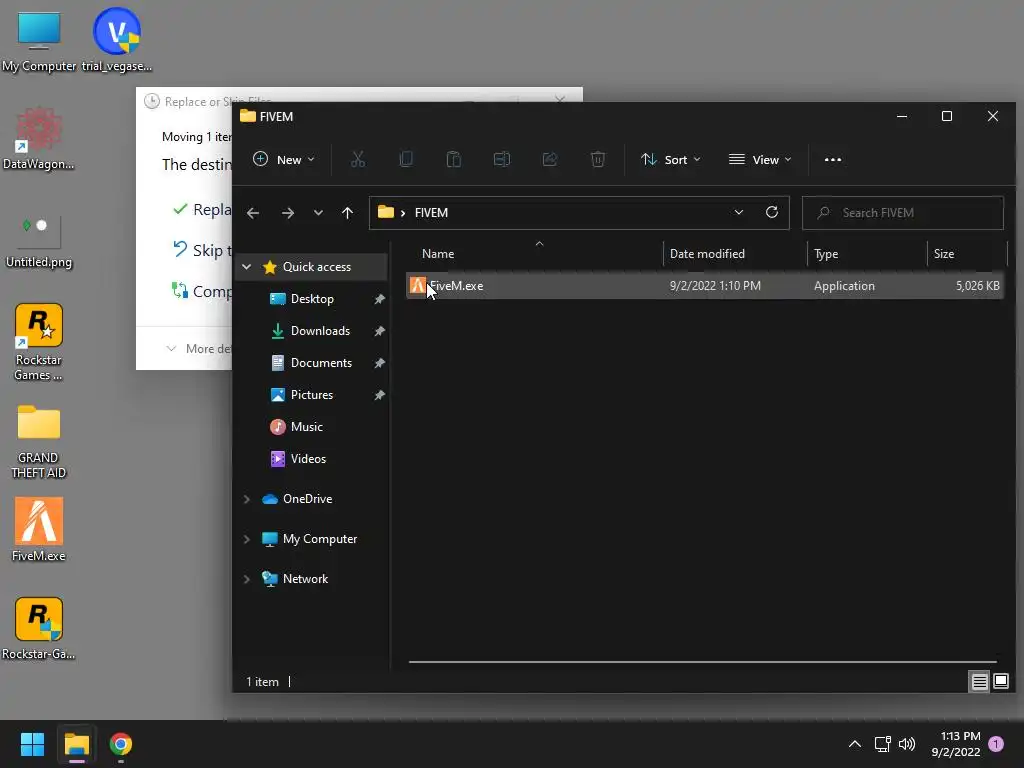Select DataWagon desktop shortcut
This screenshot has height=768, width=1024.
pyautogui.click(x=39, y=139)
